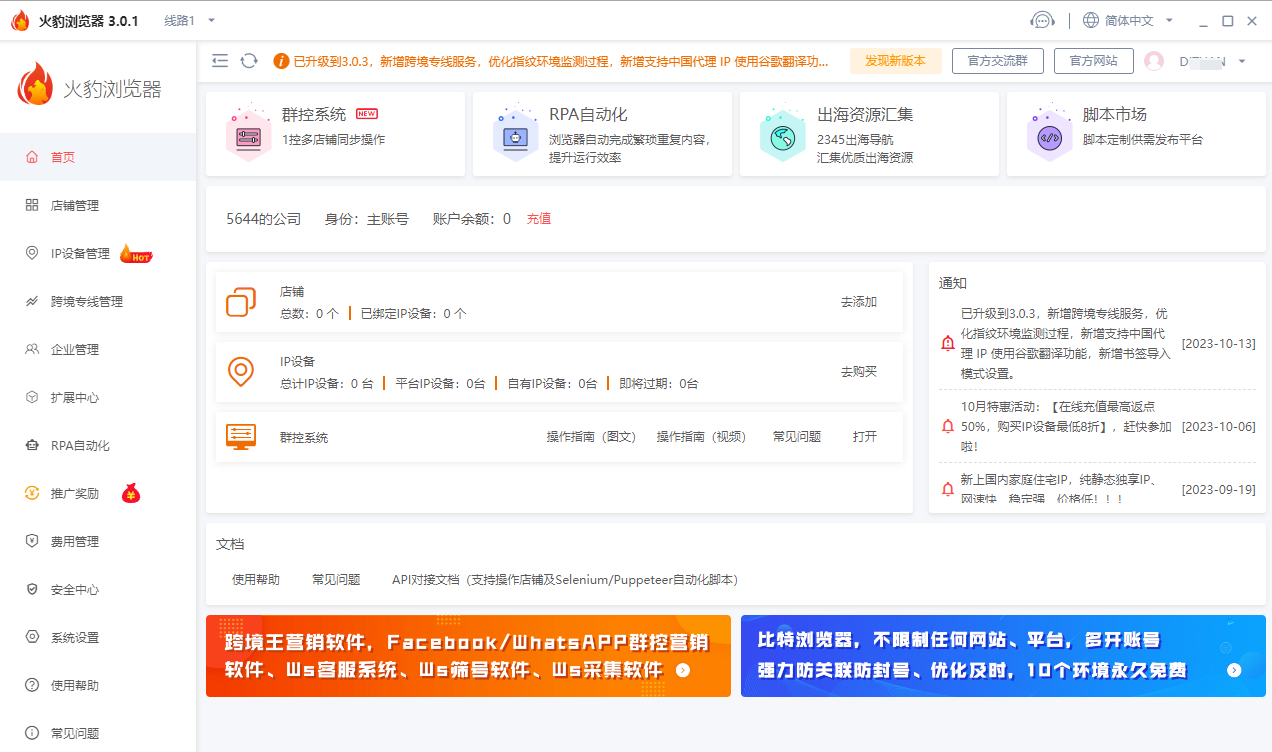Viewport: 1272px width, 752px height.
Task: Click 去购买 in the IP设备 row
Action: 858,372
